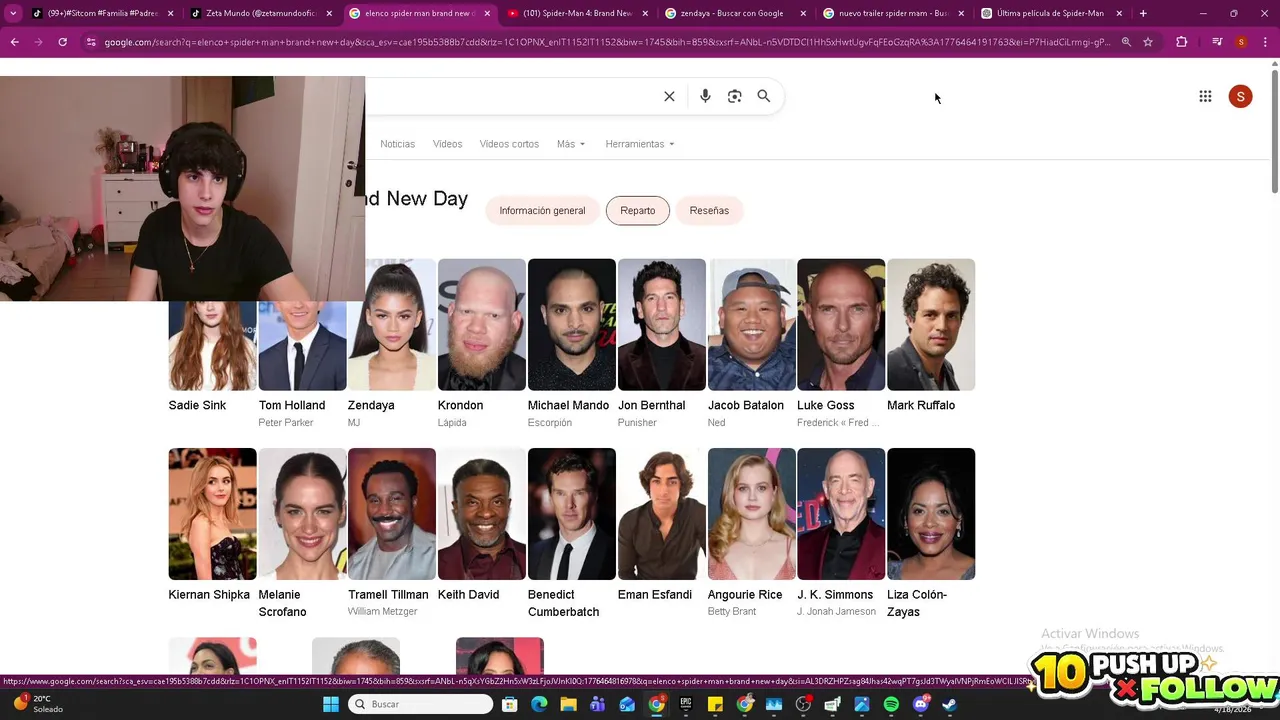Click Michael Mando's photo thumbnail

tap(571, 324)
